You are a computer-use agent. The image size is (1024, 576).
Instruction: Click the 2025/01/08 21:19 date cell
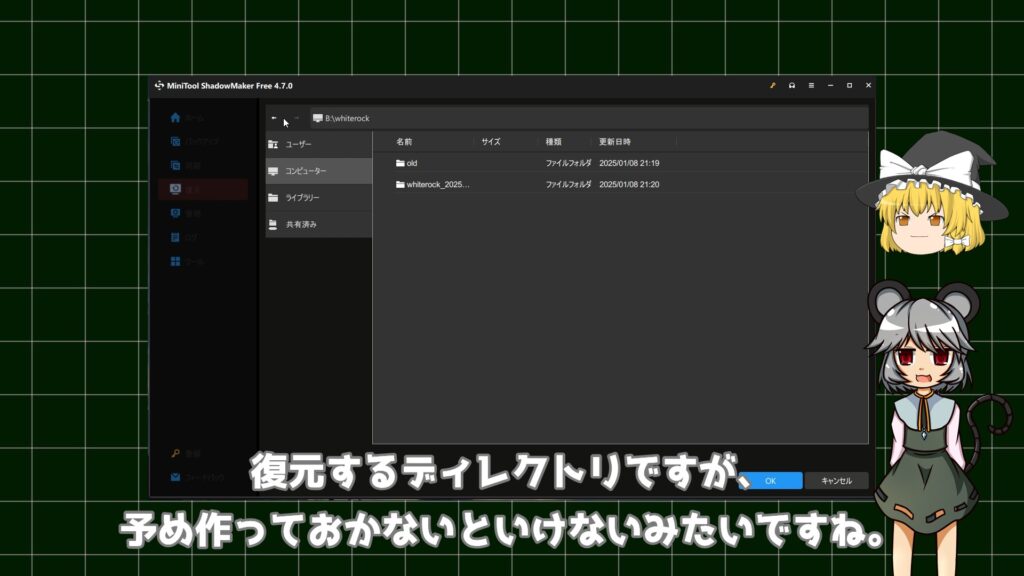[x=629, y=163]
